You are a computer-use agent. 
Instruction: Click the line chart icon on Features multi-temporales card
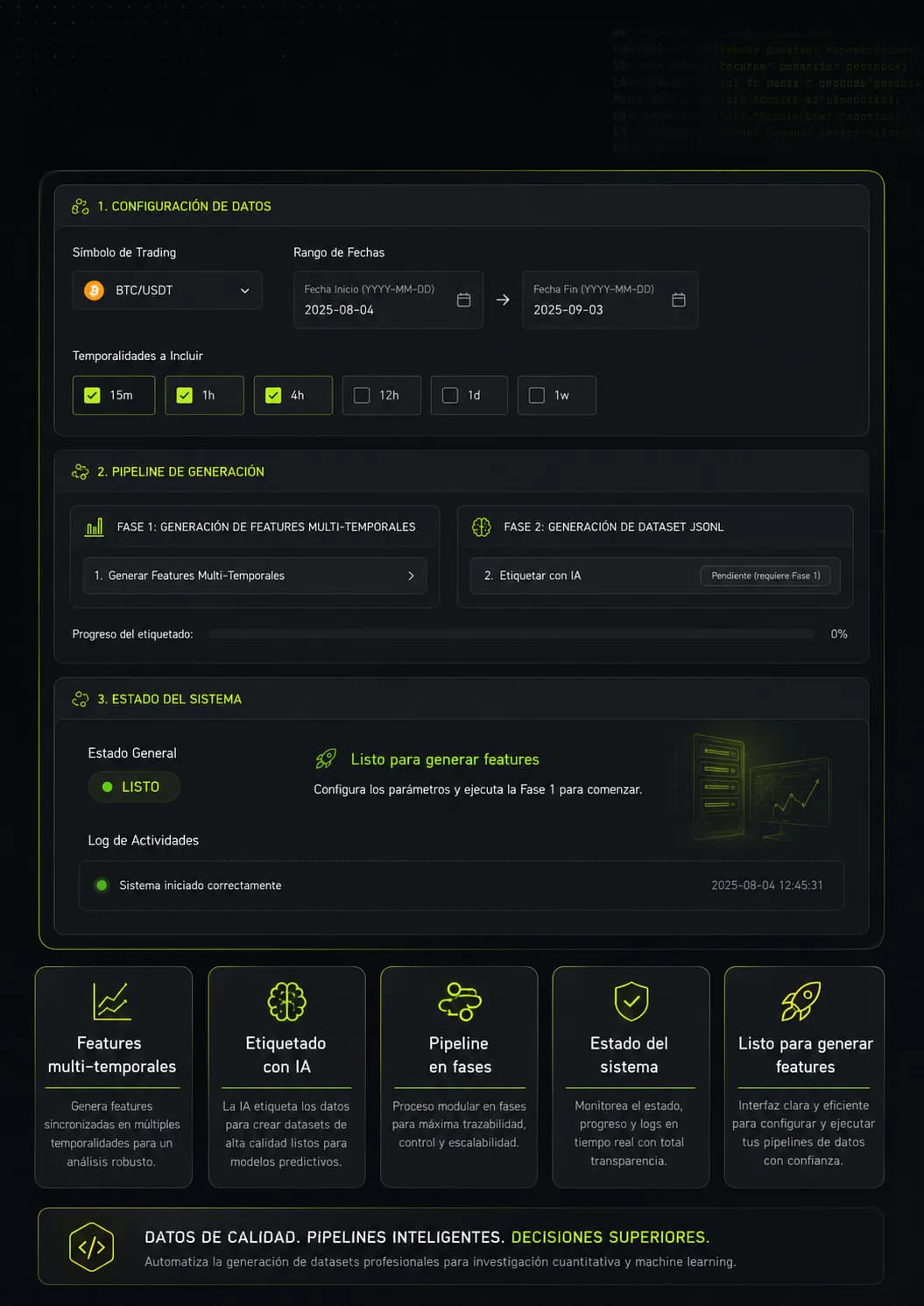click(112, 1001)
